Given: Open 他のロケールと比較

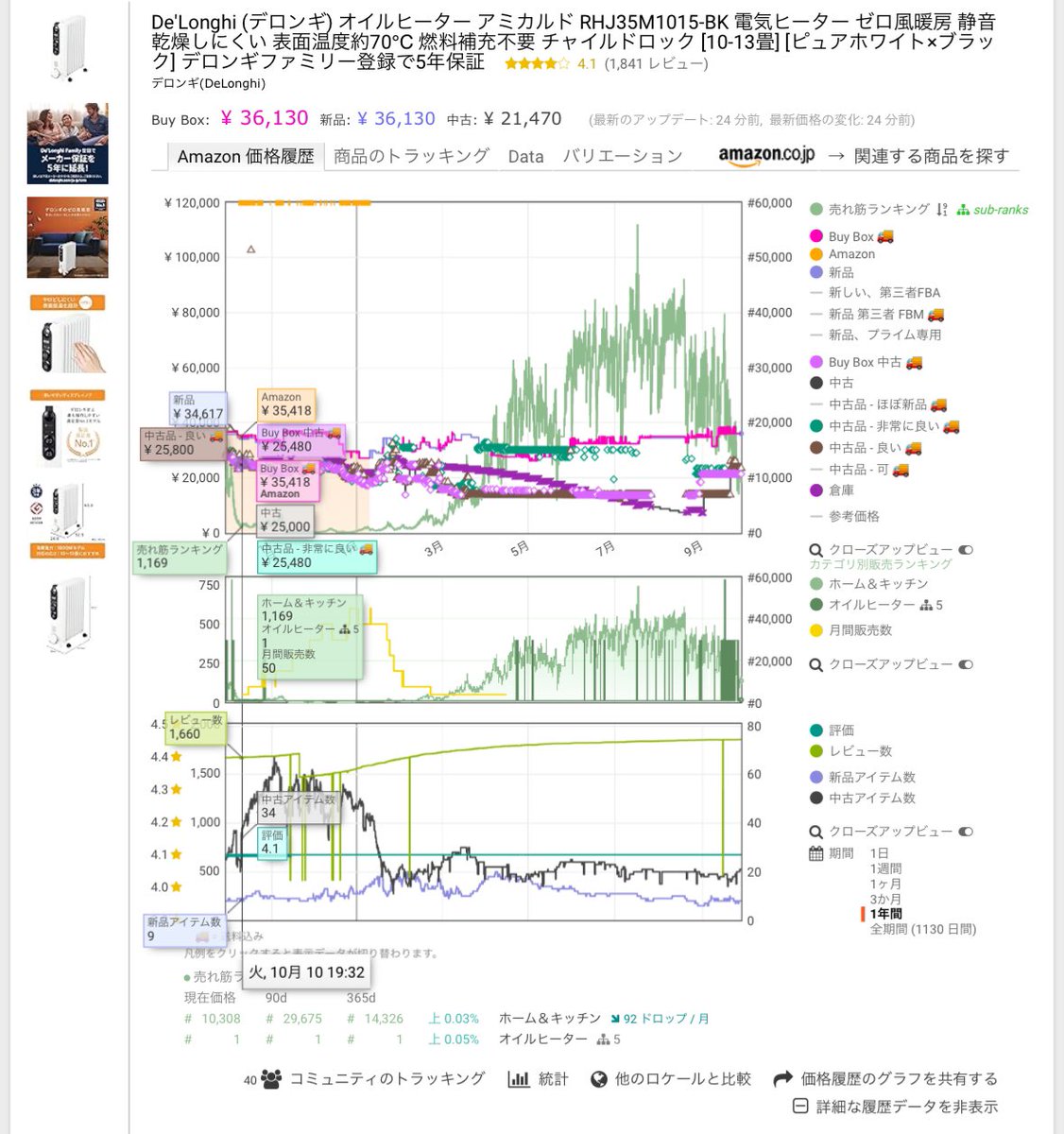Looking at the screenshot, I should 671,1078.
